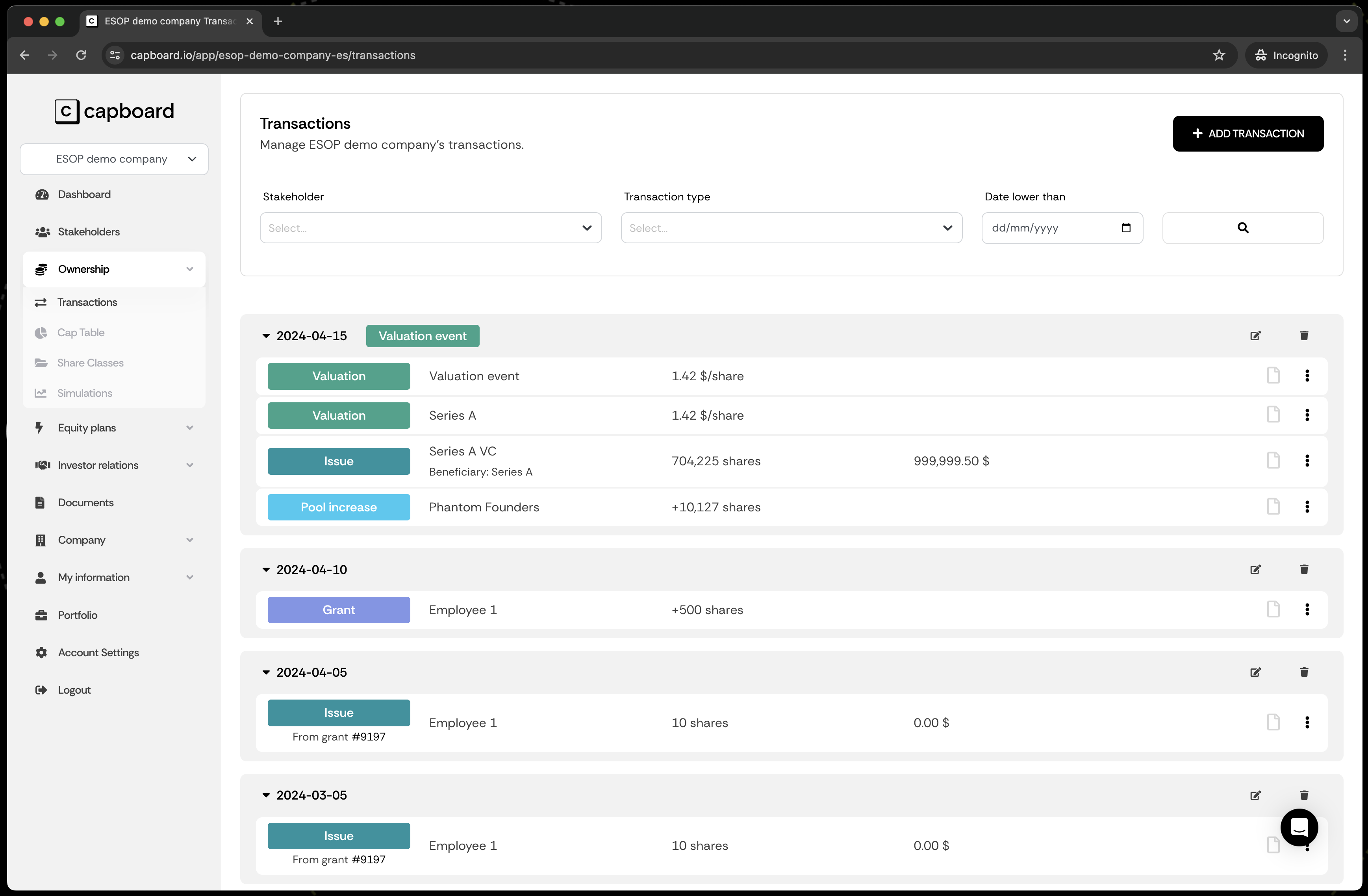Collapse the 2024-03-05 transaction group

tap(266, 795)
